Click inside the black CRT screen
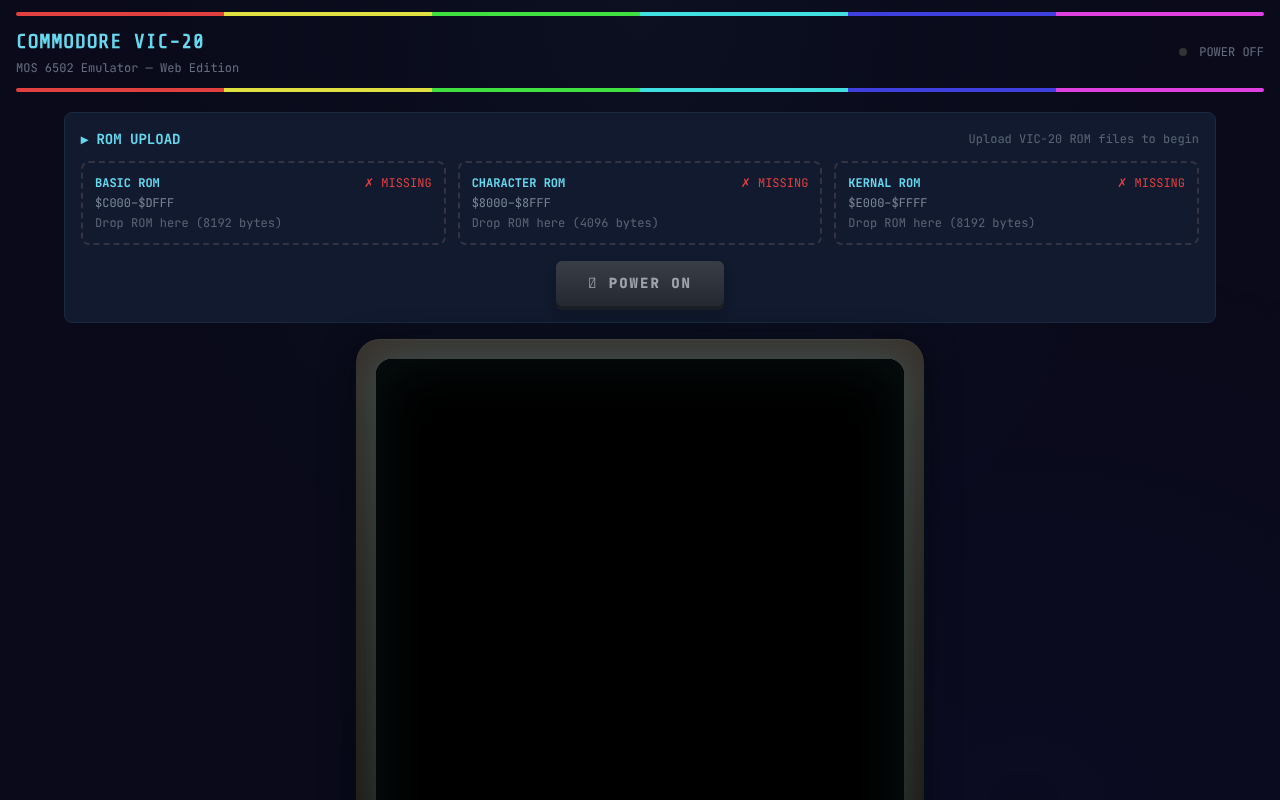 coord(640,580)
